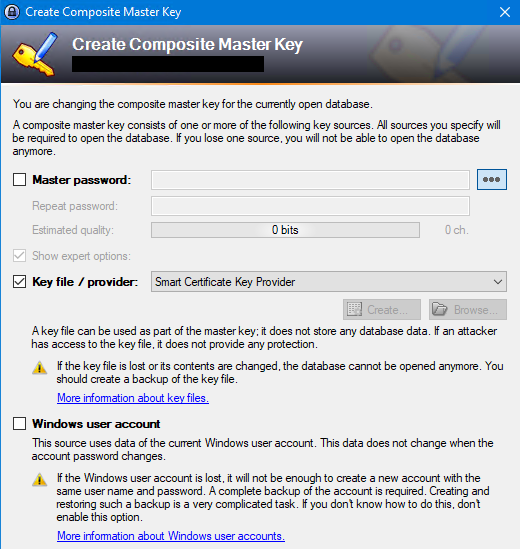This screenshot has width=520, height=549.
Task: Enable the Windows user account checkbox
Action: [20, 423]
